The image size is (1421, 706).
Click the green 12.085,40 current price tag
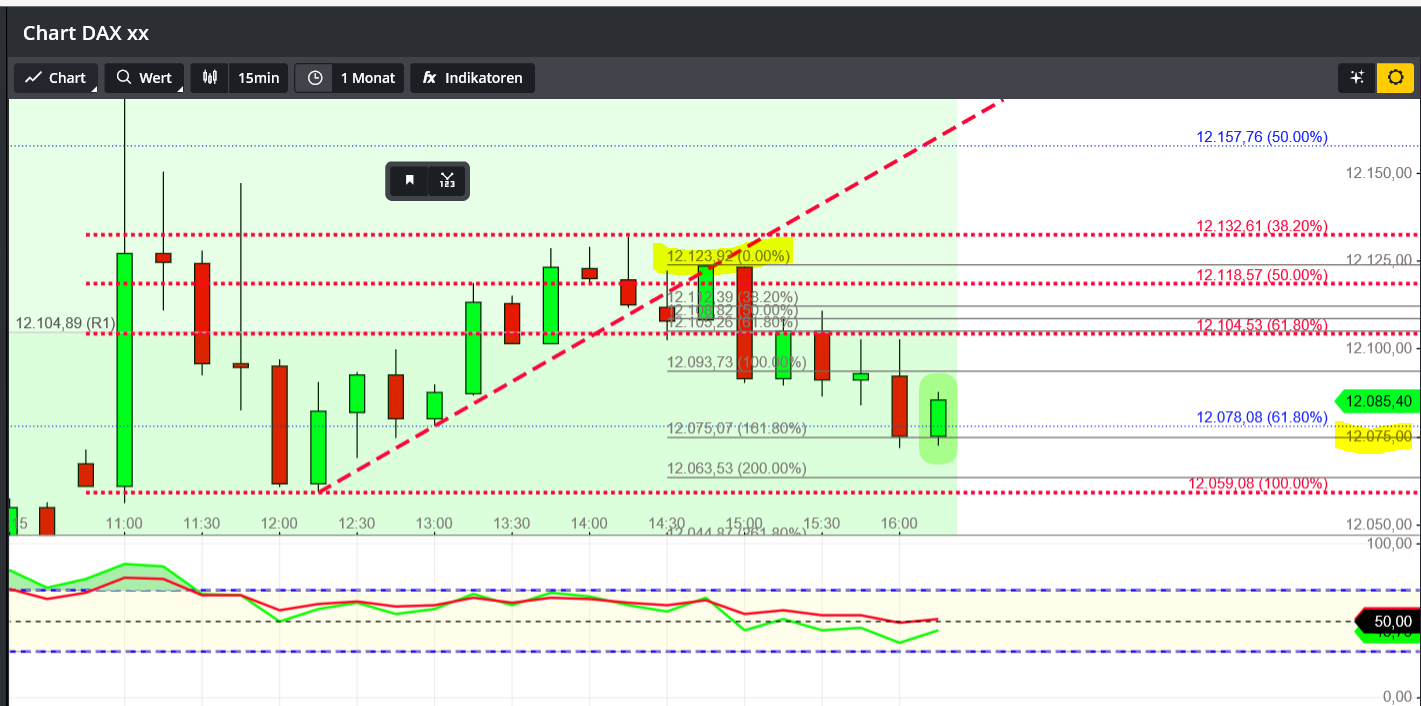tap(1377, 401)
